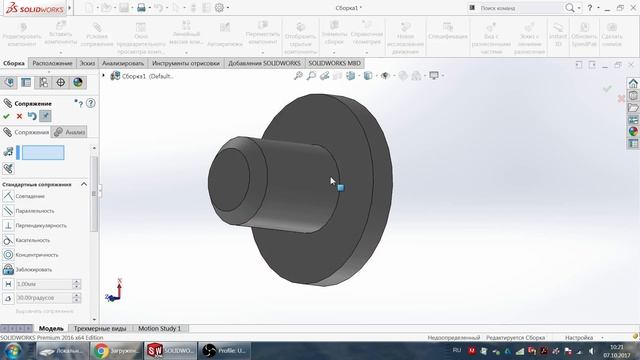Screen dimensions: 640x360
Task: Click the Print icon in the title bar
Action: (x=141, y=8)
